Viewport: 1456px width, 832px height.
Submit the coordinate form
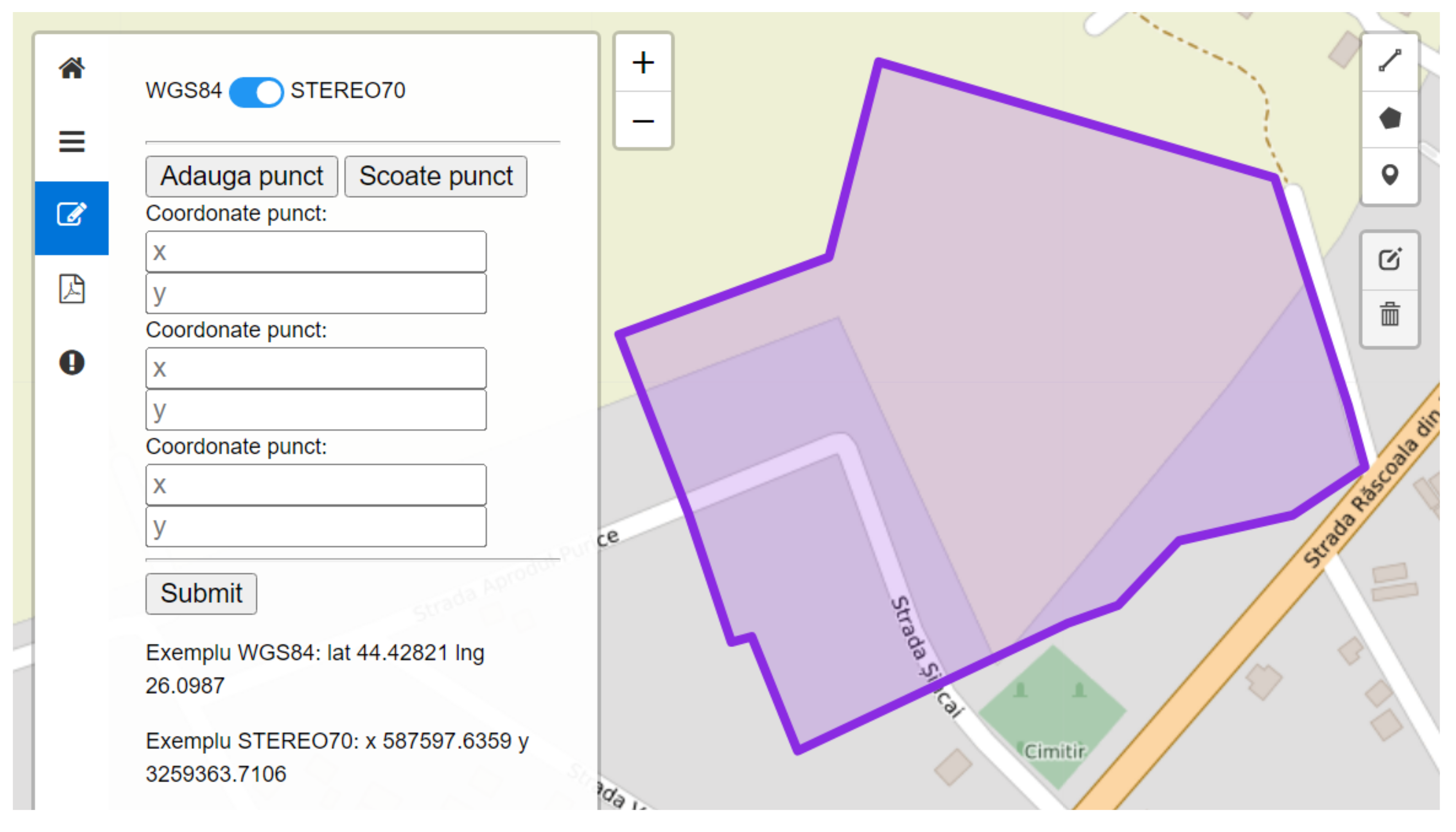pos(201,594)
